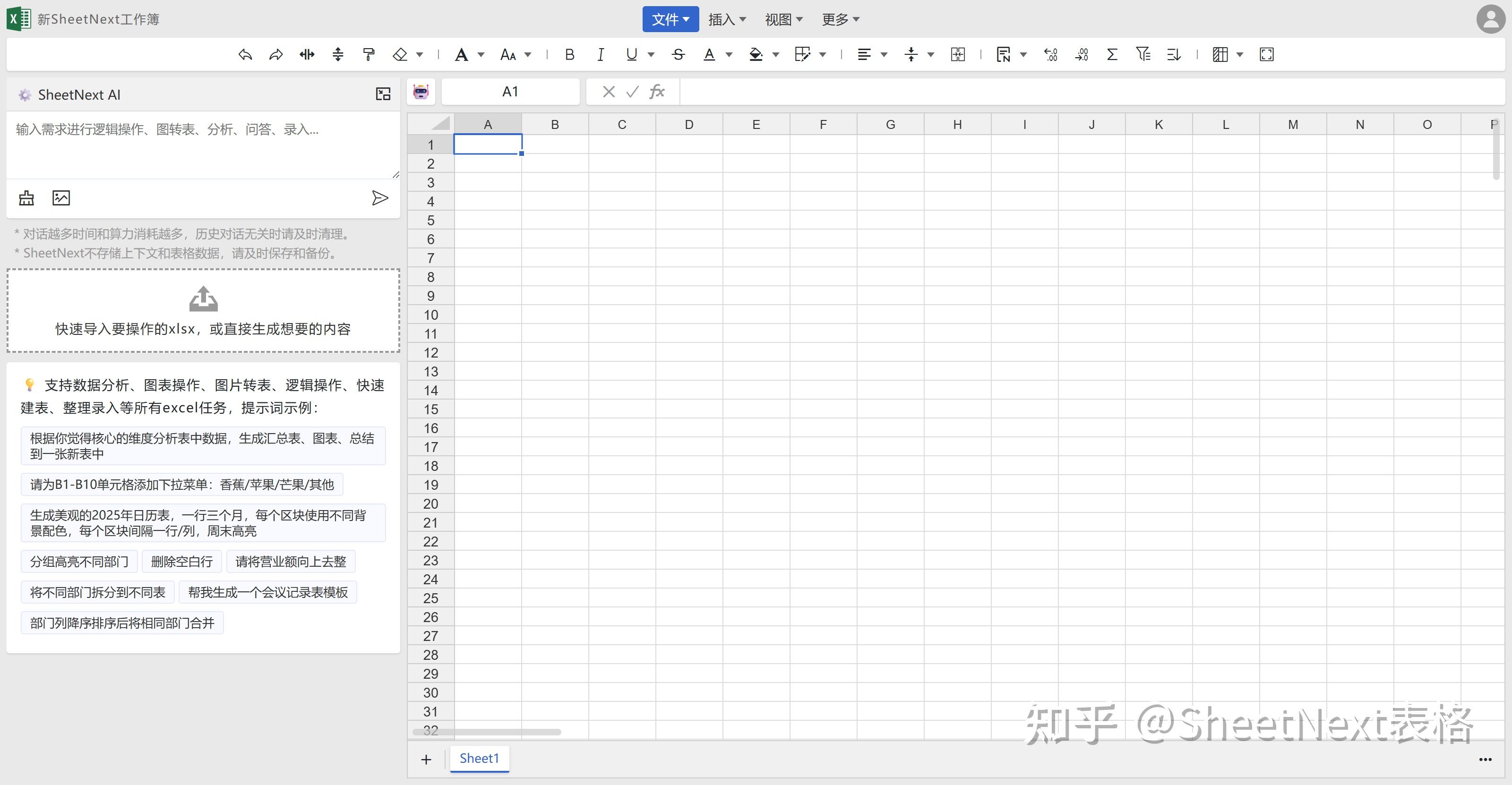The height and width of the screenshot is (785, 1512).
Task: Open the font color dropdown arrow
Action: pos(729,55)
